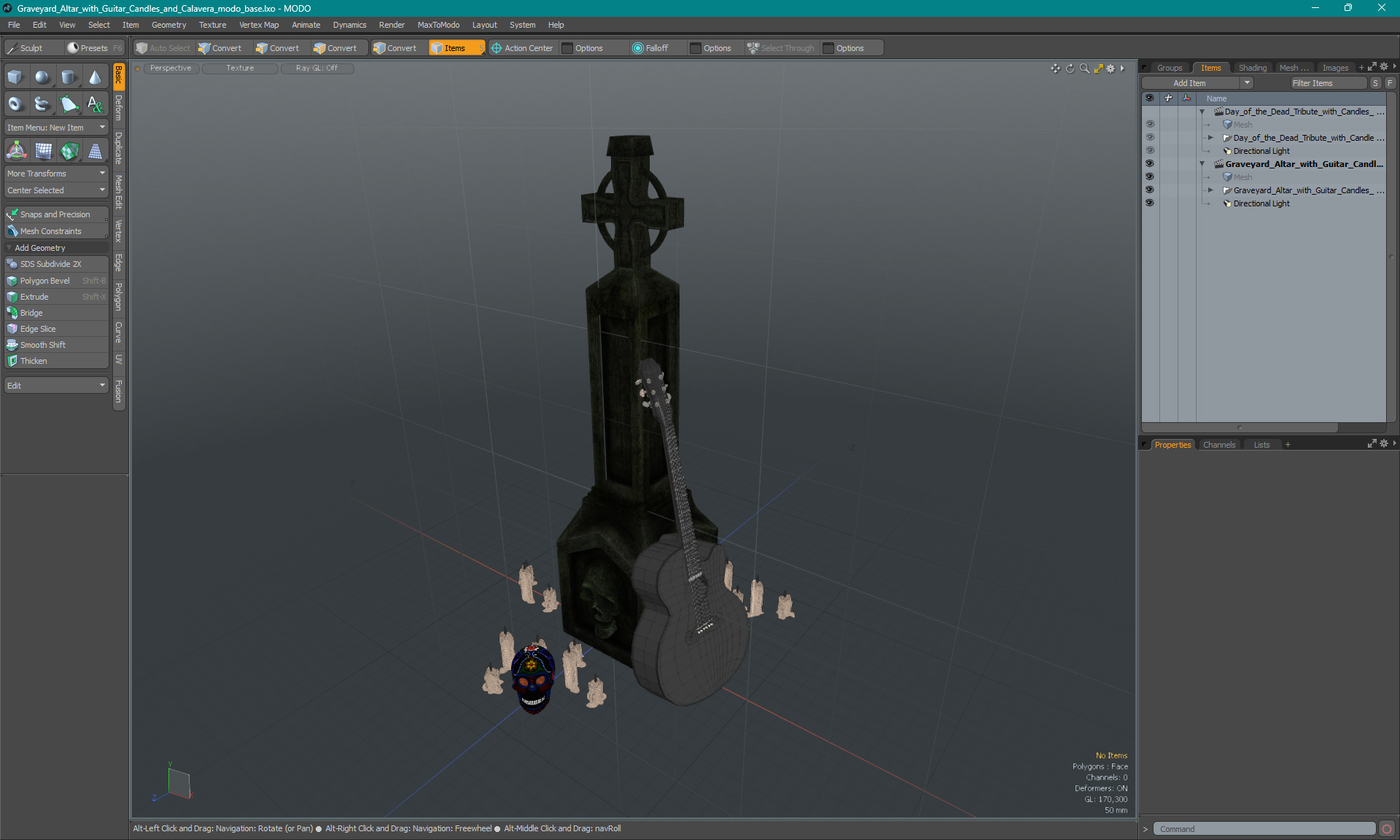Toggle visibility of Graveyard Altar Mesh
The width and height of the screenshot is (1400, 840).
coord(1150,177)
